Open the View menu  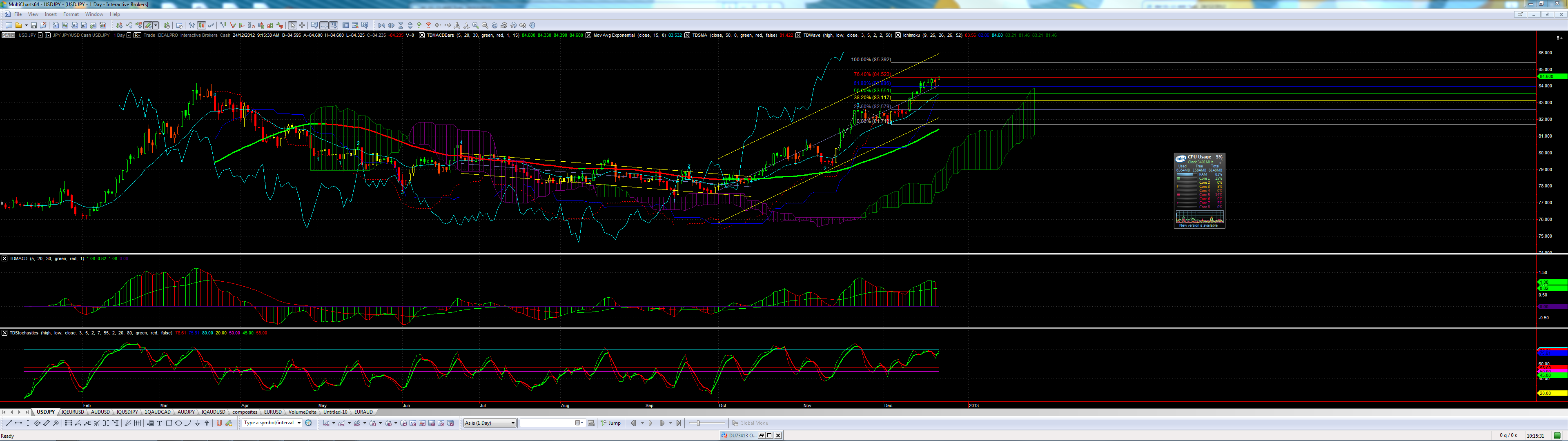click(33, 14)
